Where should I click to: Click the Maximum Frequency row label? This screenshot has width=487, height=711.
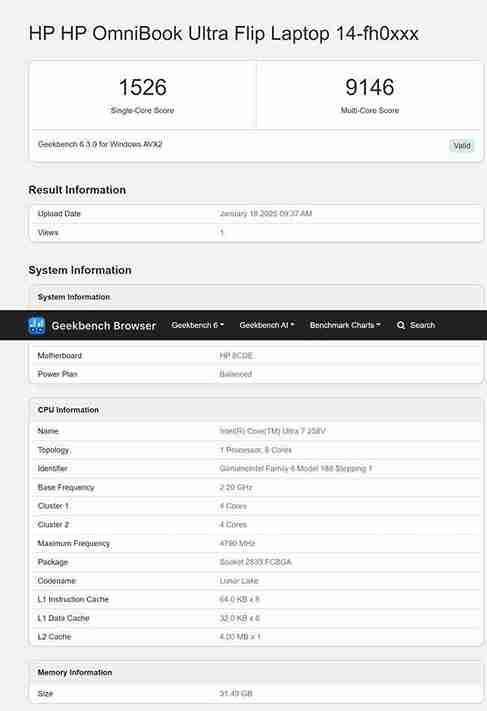(74, 543)
